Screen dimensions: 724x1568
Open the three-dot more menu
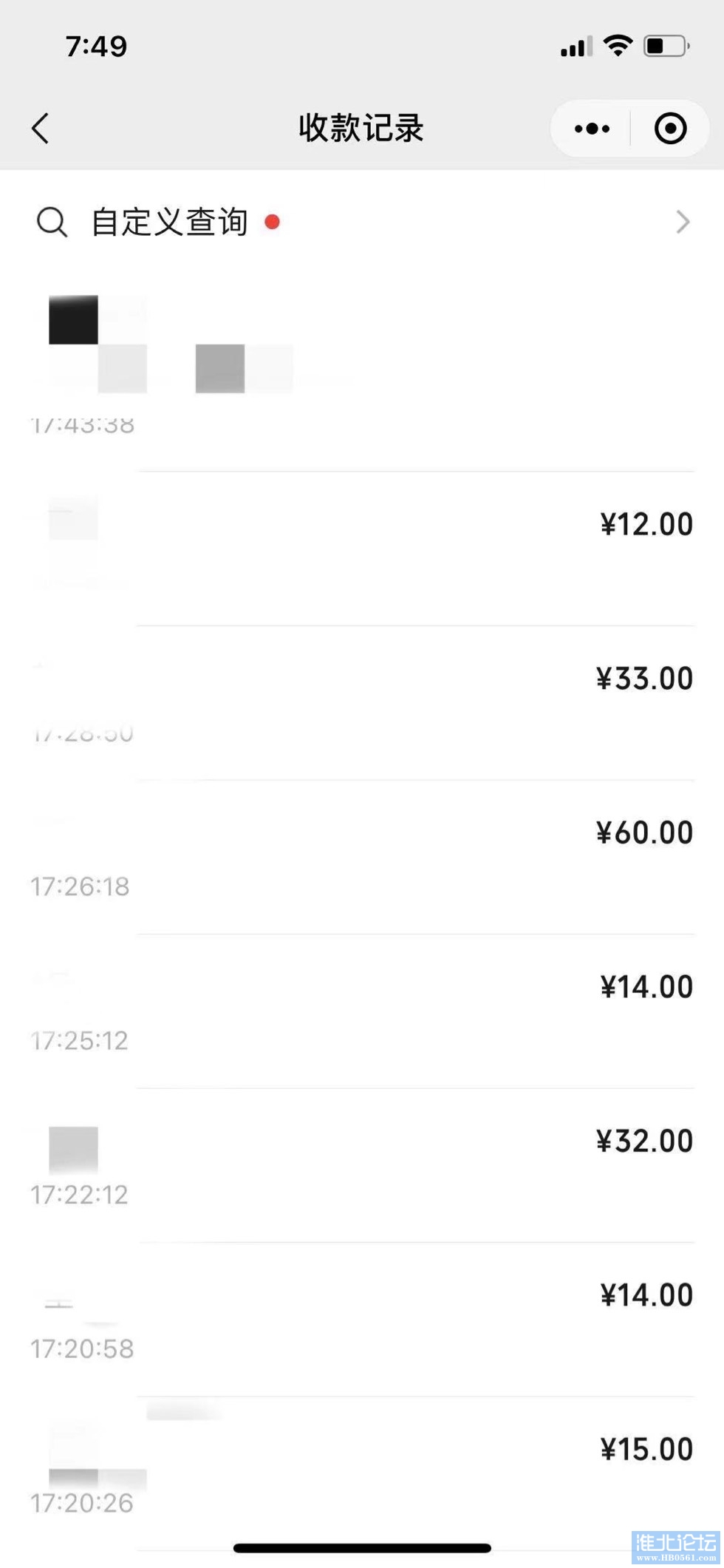[592, 129]
